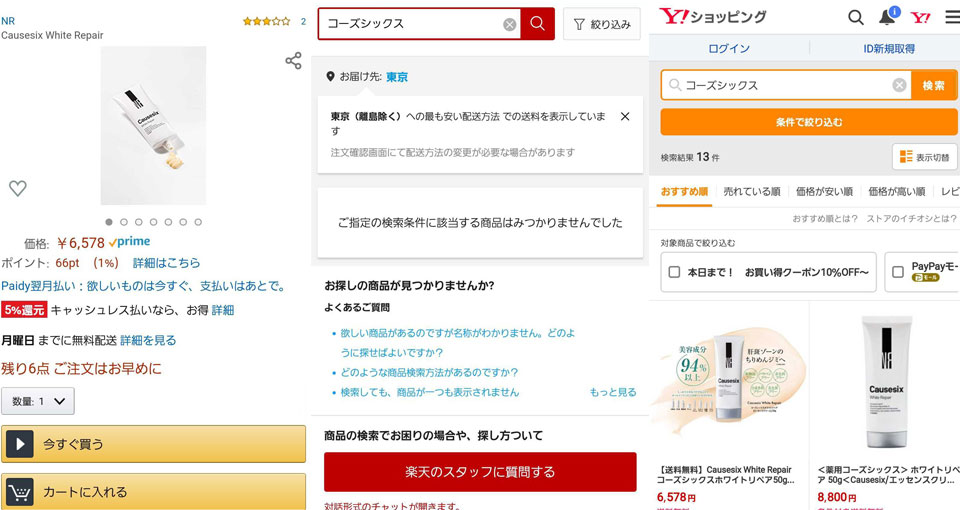The width and height of the screenshot is (960, 510).
Task: Switch to 価格が安い順 sort tab
Action: (824, 191)
